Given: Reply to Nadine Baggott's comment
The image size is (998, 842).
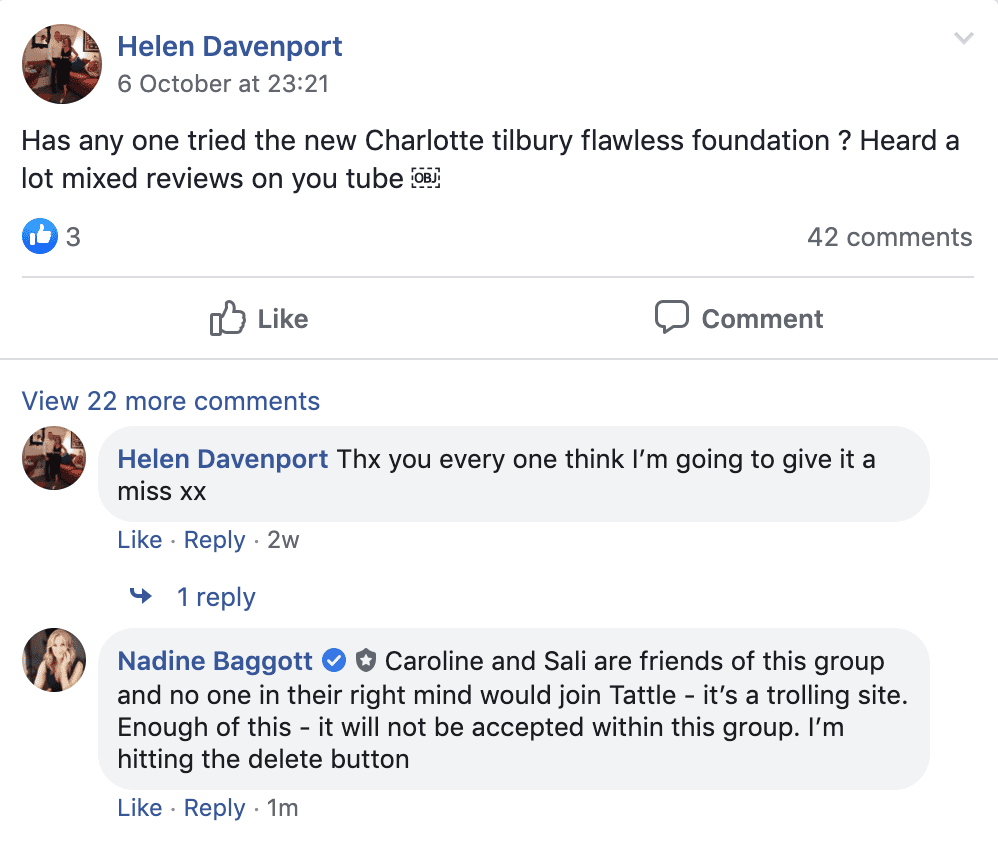Looking at the screenshot, I should pyautogui.click(x=214, y=808).
